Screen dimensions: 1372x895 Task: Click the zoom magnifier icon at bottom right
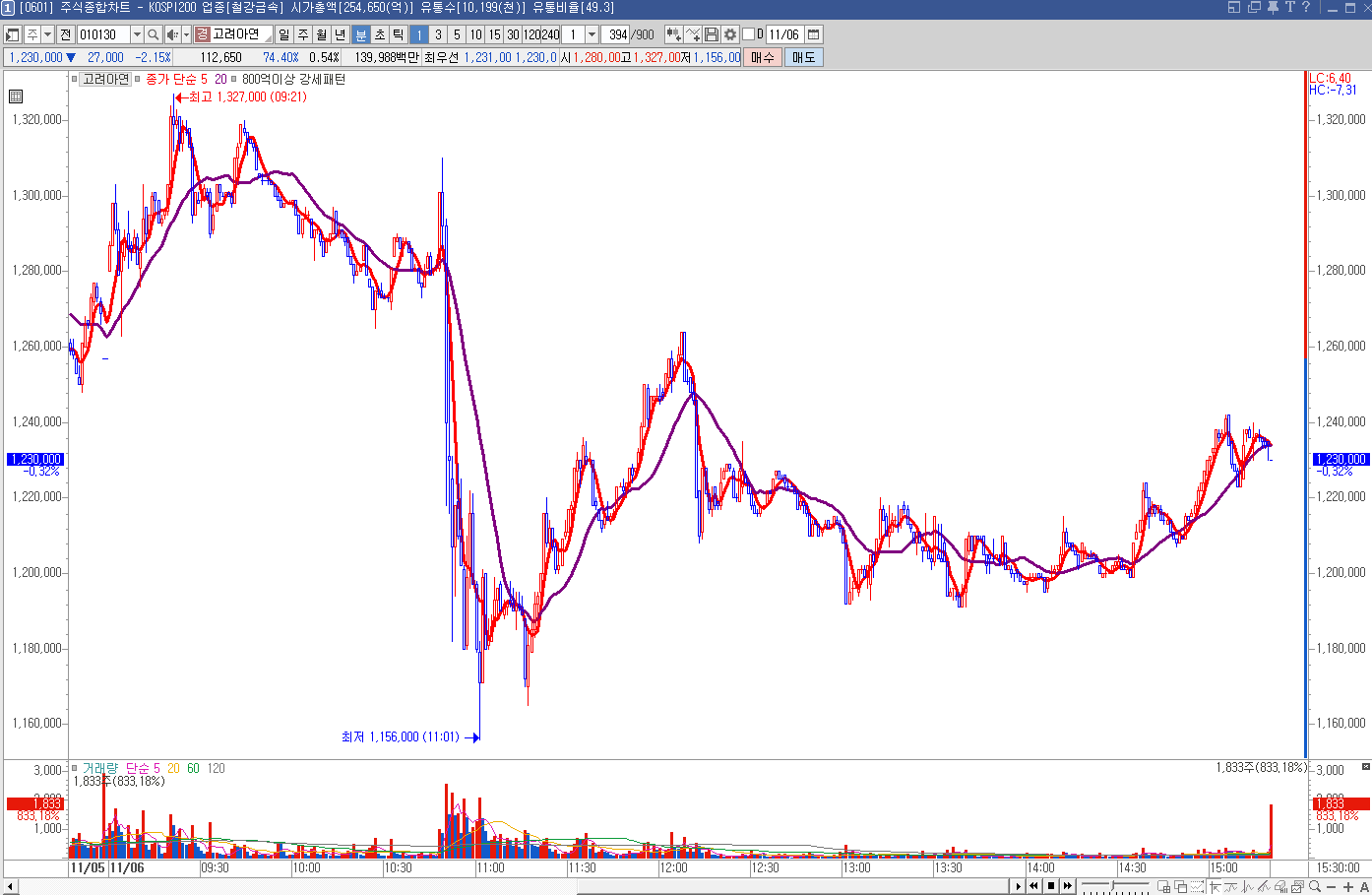tap(1315, 886)
